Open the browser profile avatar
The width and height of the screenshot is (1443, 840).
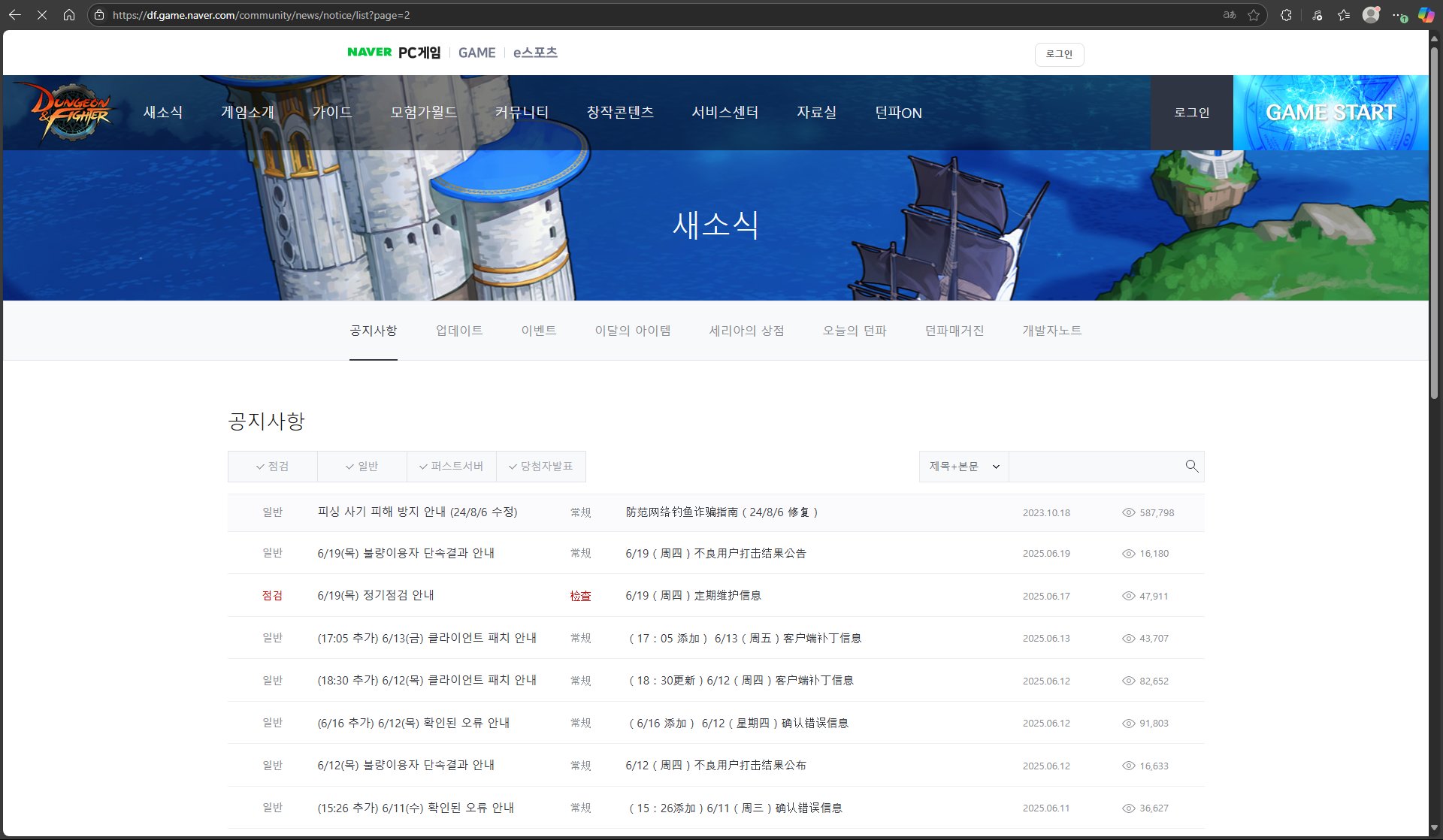click(1371, 15)
